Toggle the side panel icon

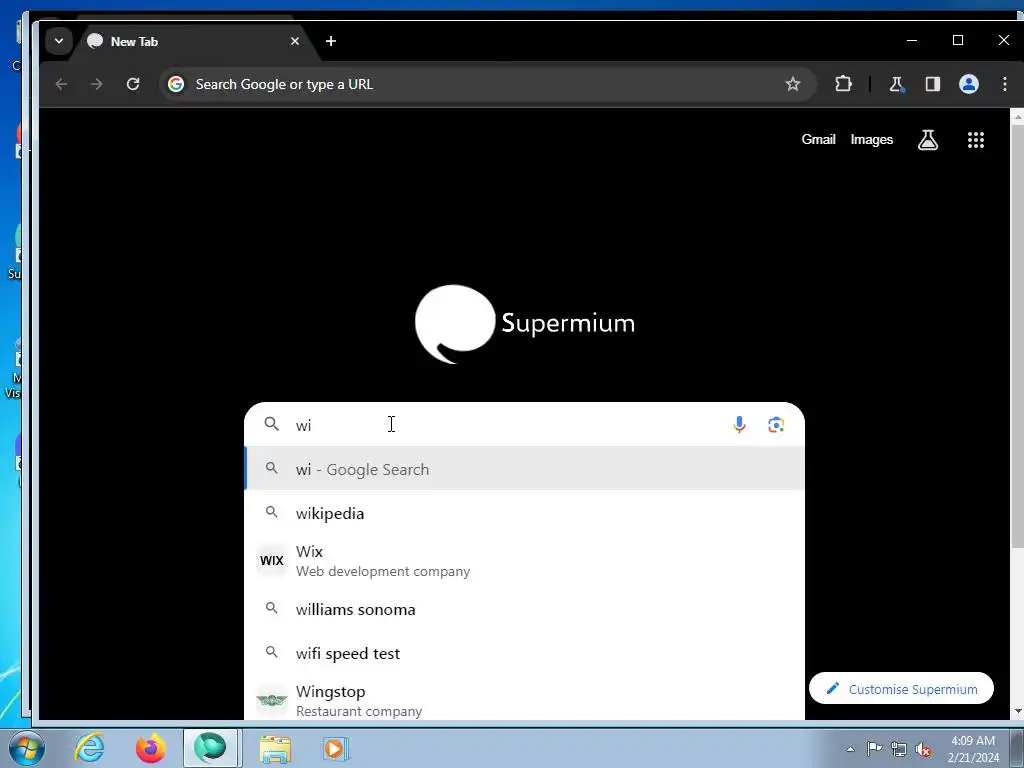[x=933, y=84]
